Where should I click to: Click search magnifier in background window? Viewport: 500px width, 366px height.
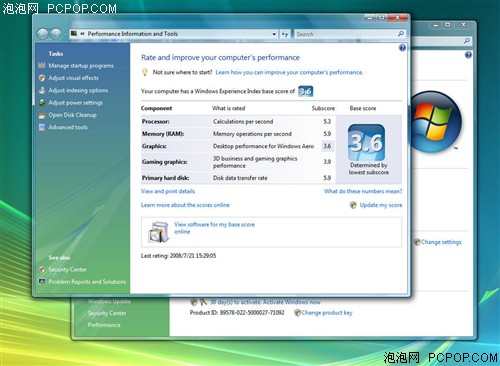point(467,41)
